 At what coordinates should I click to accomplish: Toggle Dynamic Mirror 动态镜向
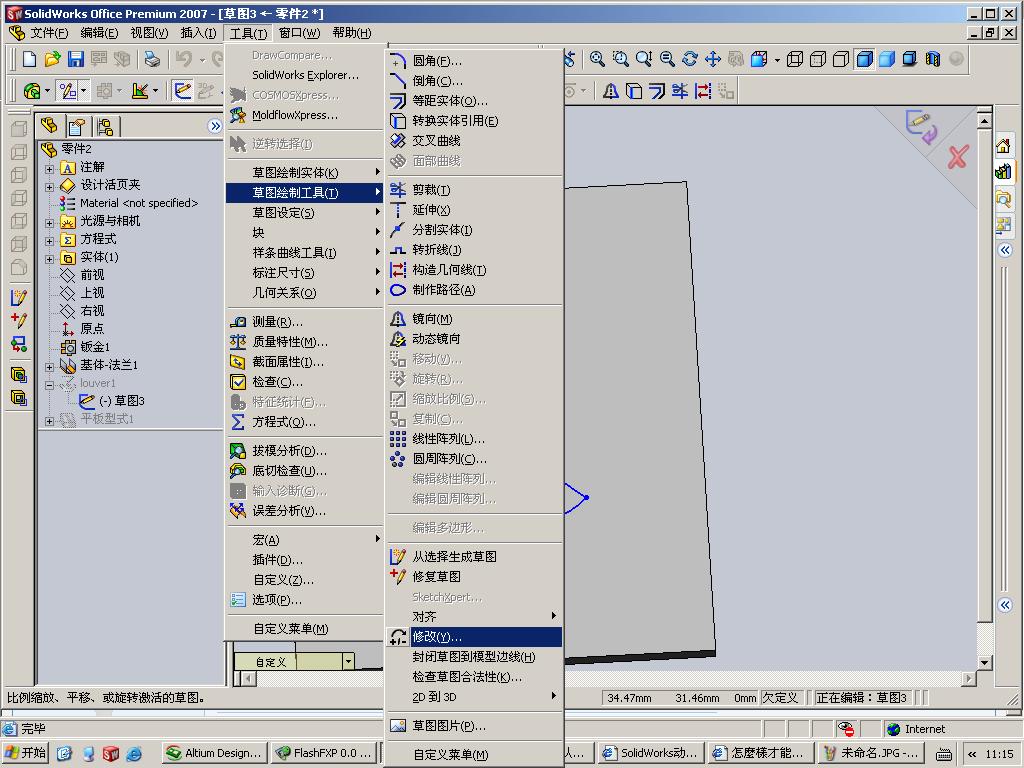pyautogui.click(x=475, y=339)
